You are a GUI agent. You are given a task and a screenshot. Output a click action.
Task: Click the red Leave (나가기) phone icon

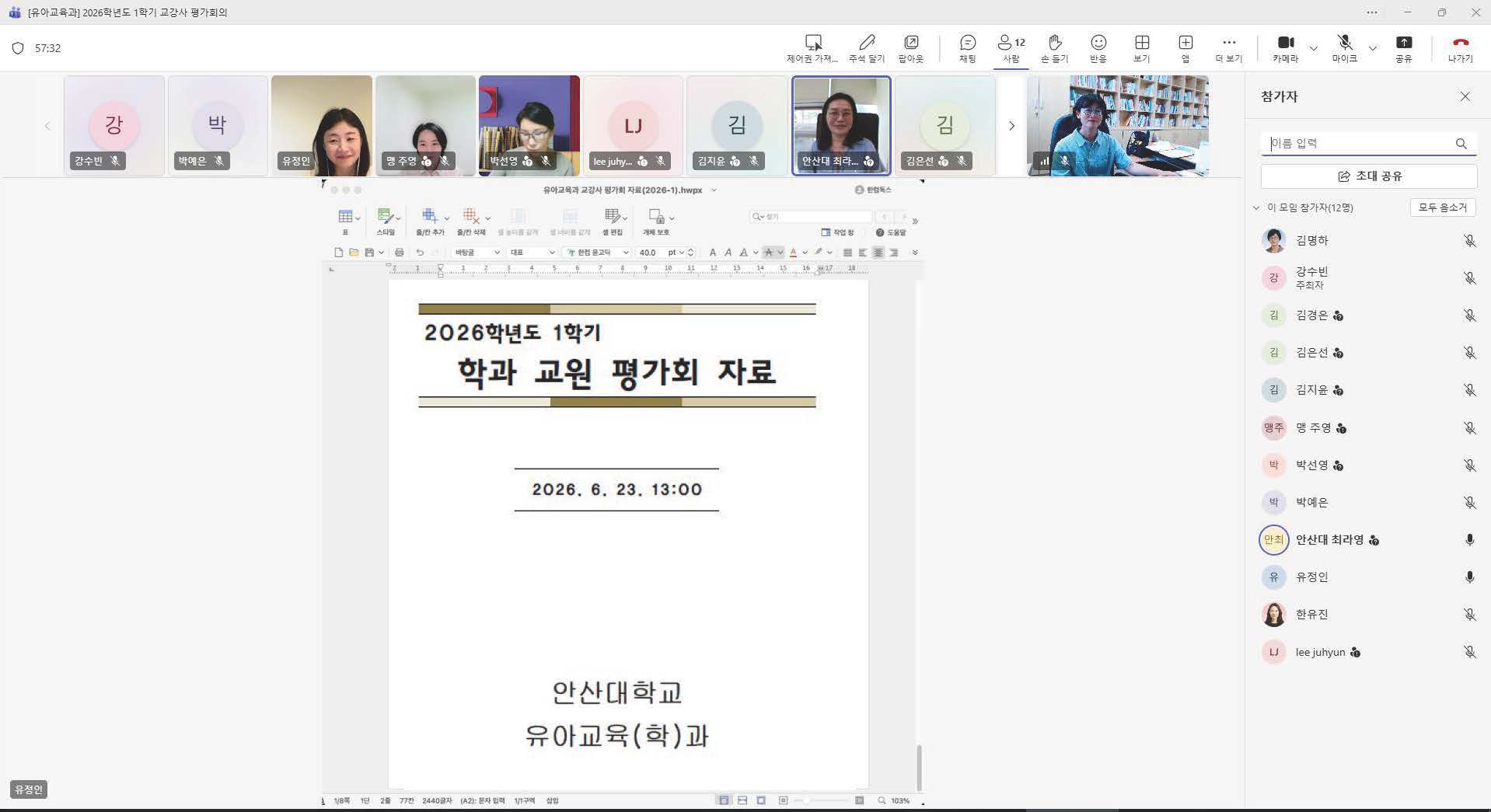click(x=1460, y=48)
